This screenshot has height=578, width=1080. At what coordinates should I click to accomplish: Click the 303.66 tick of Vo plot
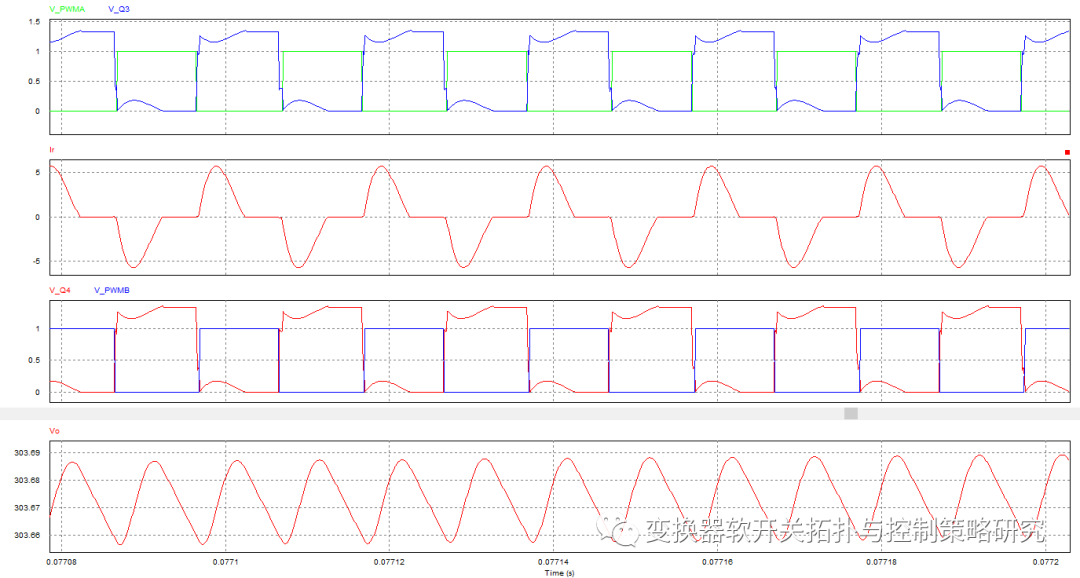[27, 535]
